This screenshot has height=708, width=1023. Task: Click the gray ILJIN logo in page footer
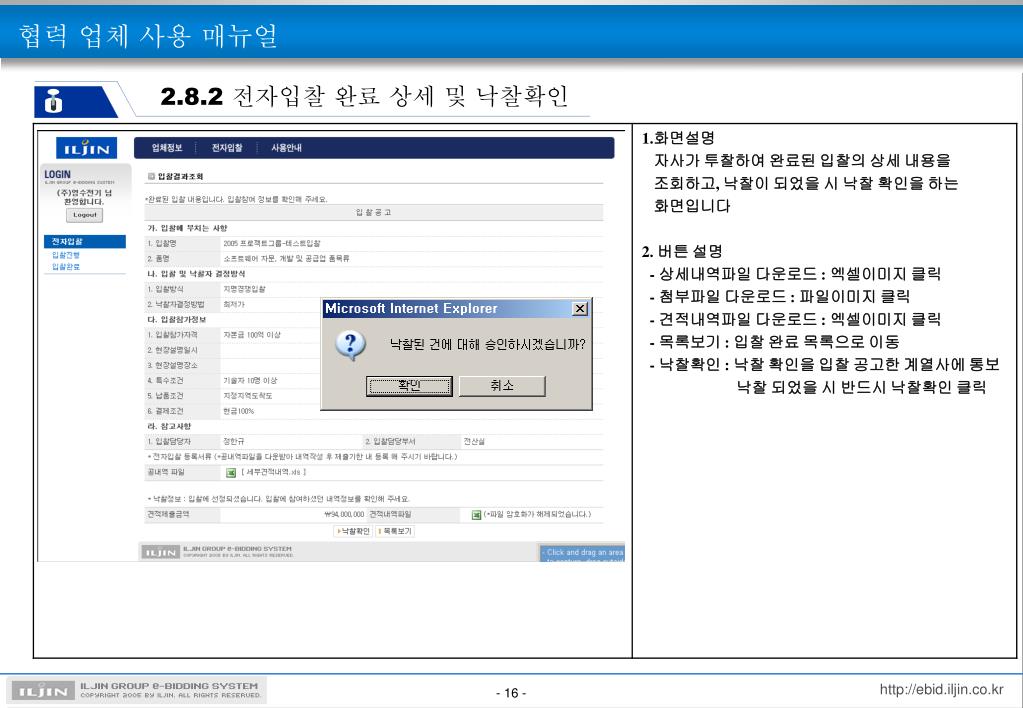(x=160, y=552)
